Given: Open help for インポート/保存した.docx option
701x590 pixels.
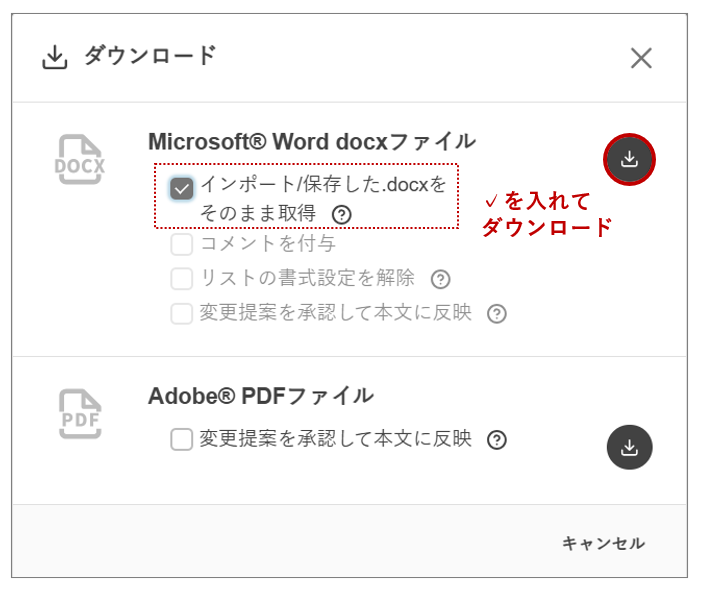Looking at the screenshot, I should 342,214.
